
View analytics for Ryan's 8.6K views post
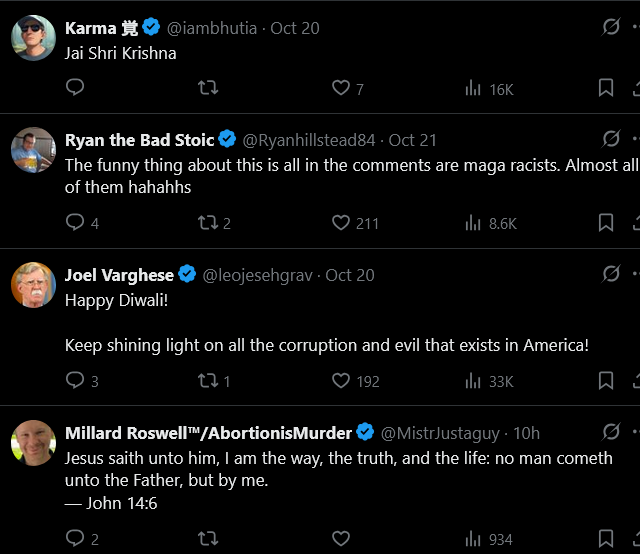pos(474,222)
